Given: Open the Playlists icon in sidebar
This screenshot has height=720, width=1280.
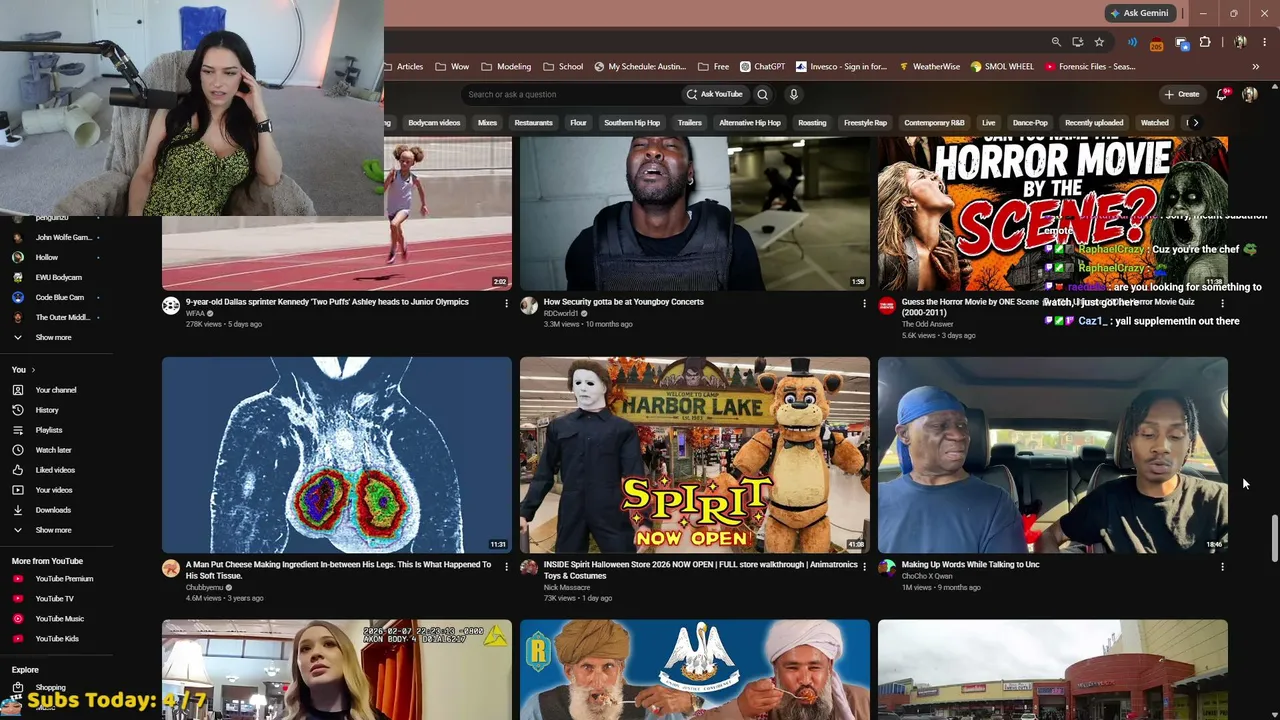Looking at the screenshot, I should click(x=18, y=430).
